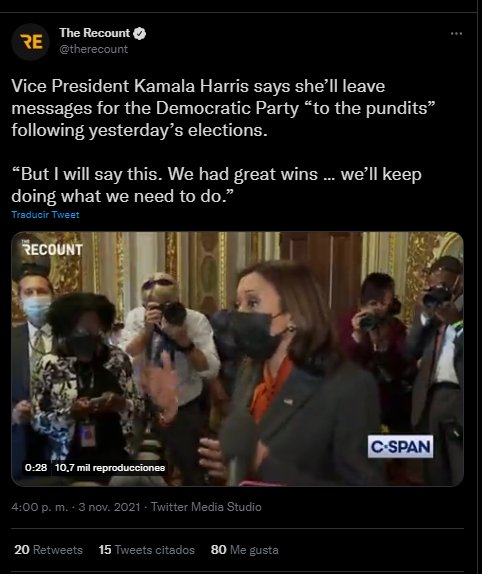The image size is (482, 574).
Task: Click the RE logo in the avatar circle
Action: [31, 42]
